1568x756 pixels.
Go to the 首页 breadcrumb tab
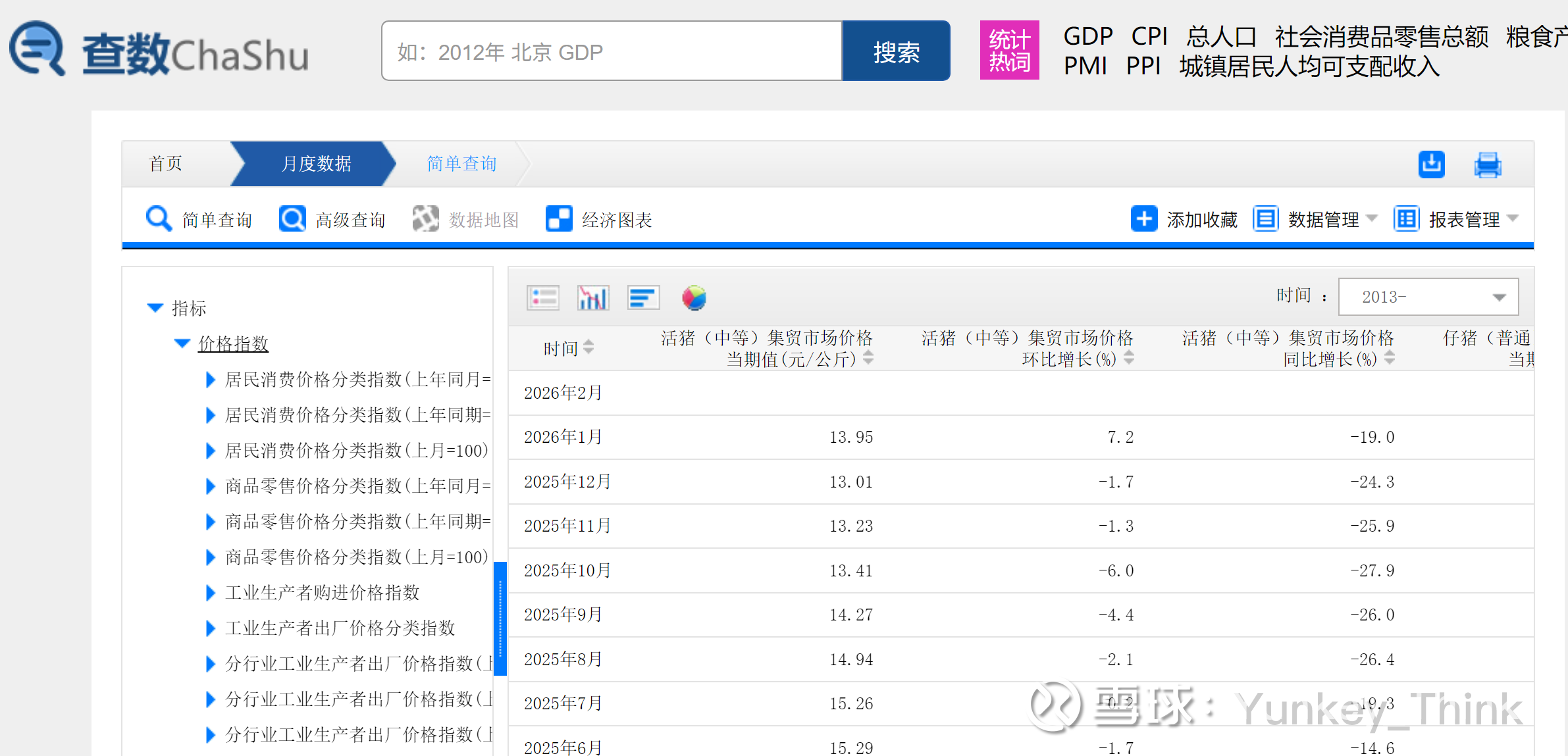[166, 164]
